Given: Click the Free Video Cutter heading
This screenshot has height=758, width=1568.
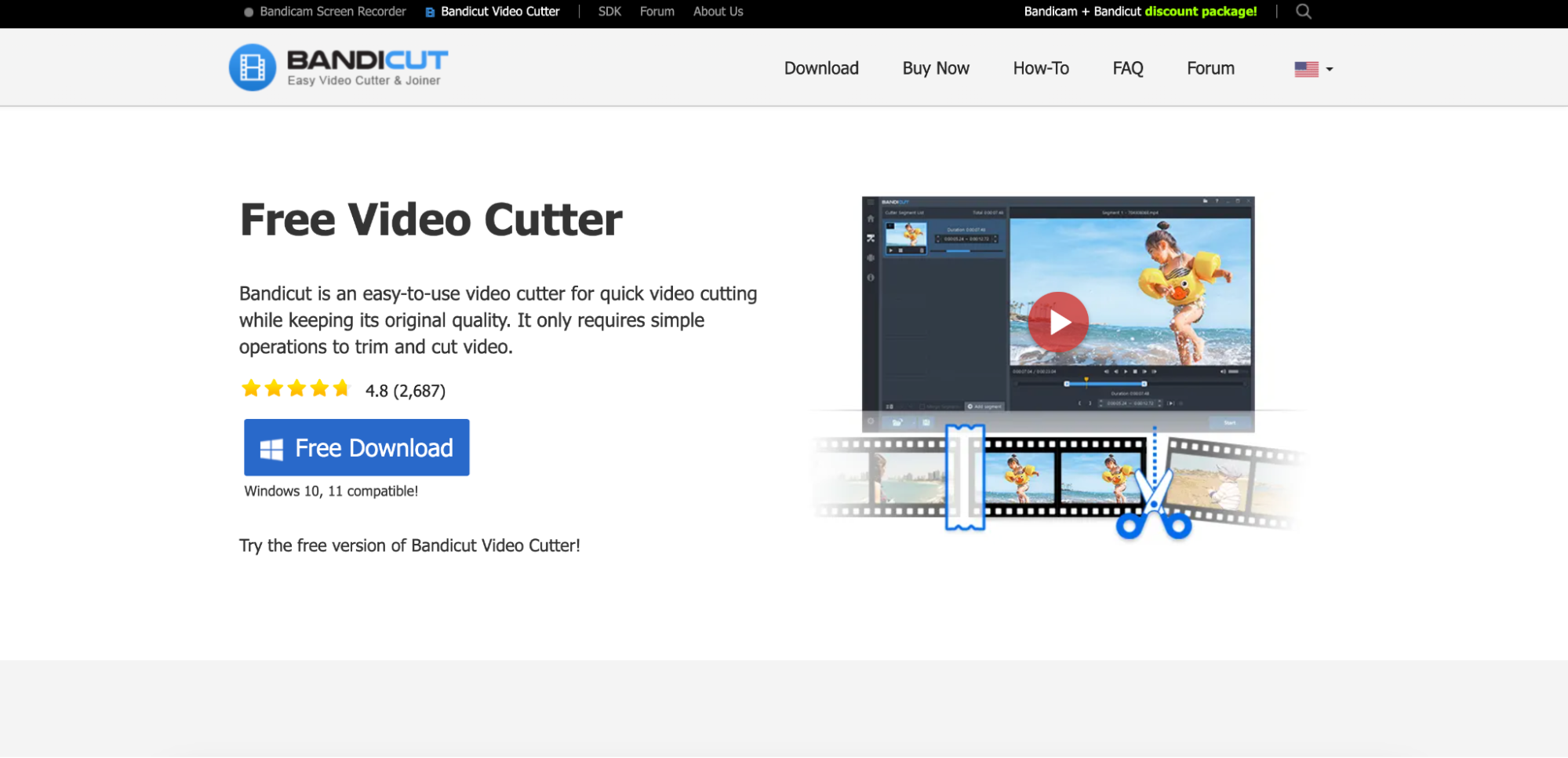Looking at the screenshot, I should 431,219.
